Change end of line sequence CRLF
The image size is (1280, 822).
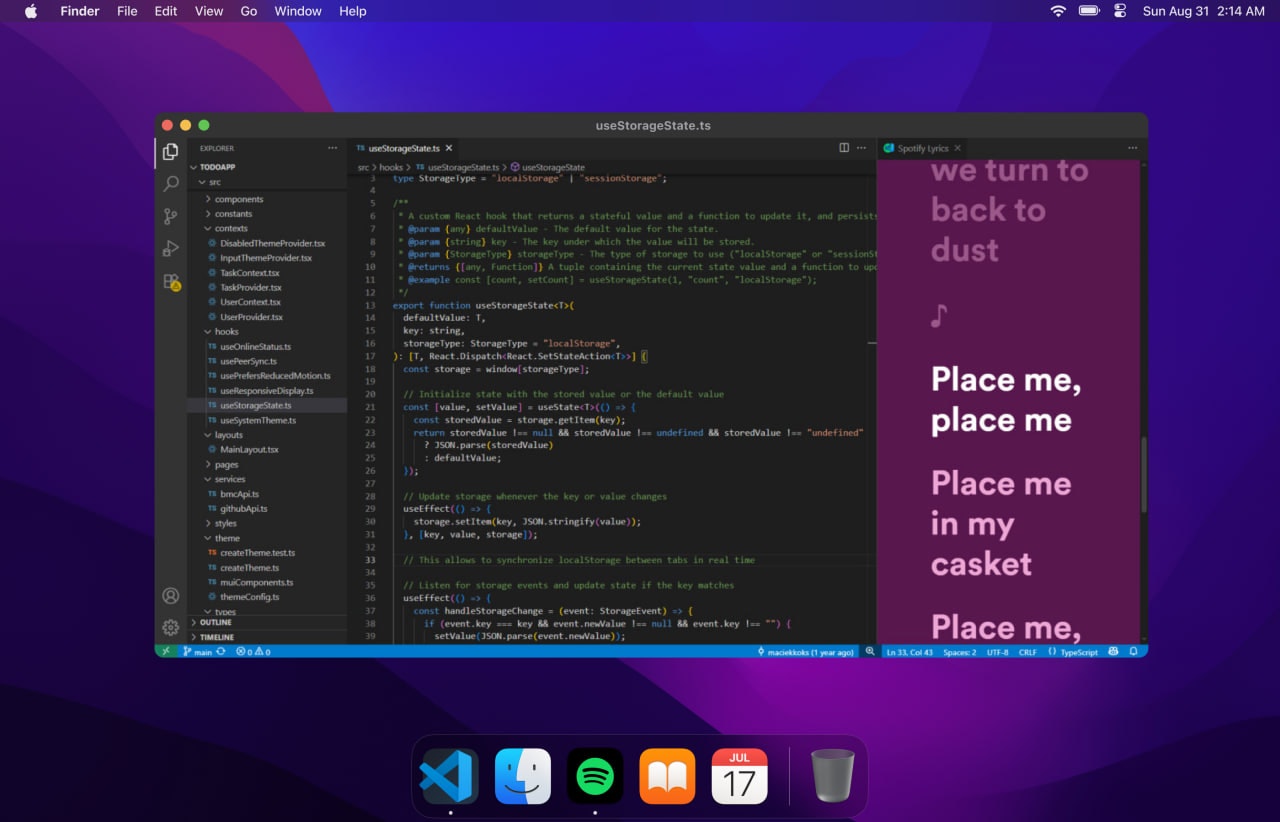point(1028,652)
